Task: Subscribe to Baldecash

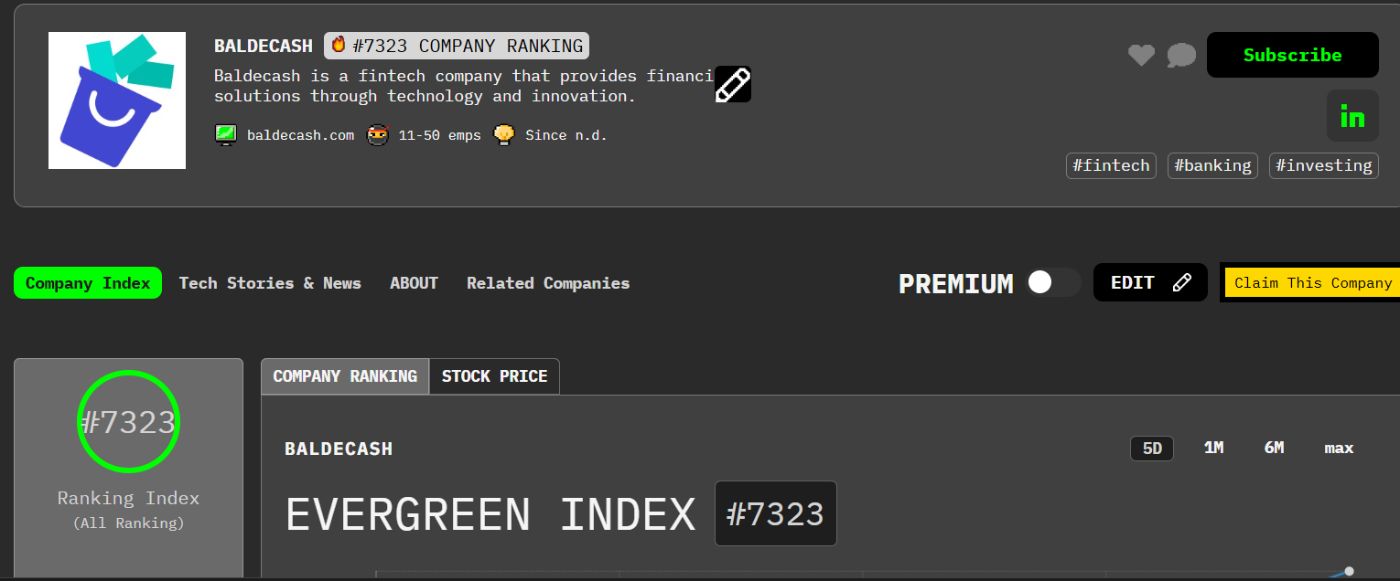Action: pos(1292,55)
